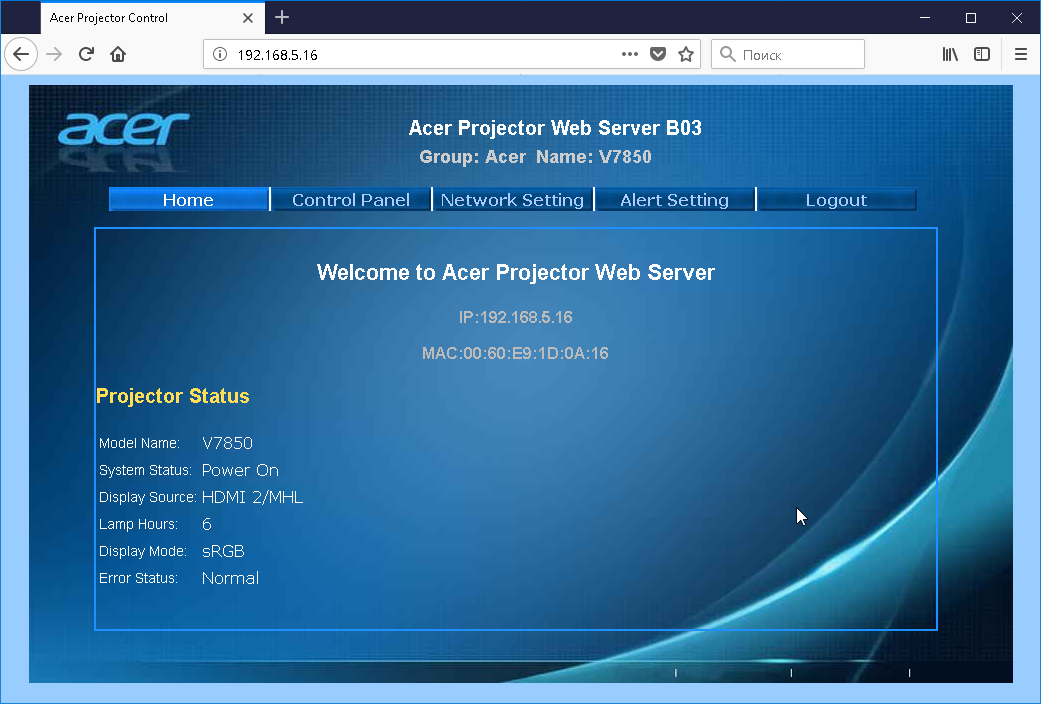The width and height of the screenshot is (1041, 704).
Task: Click the Lamp Hours: label
Action: click(139, 524)
